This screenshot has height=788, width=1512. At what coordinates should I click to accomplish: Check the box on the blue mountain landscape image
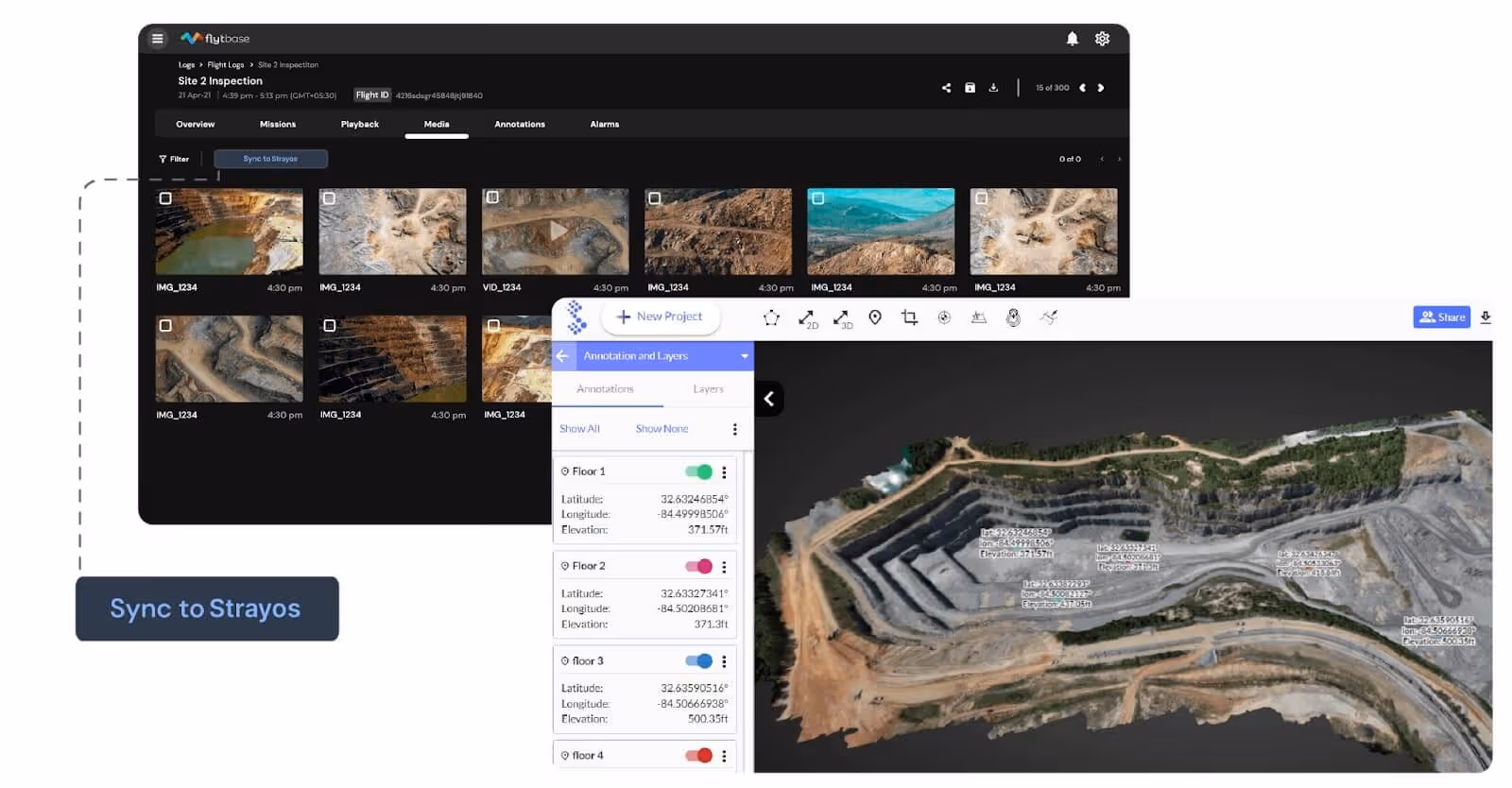click(x=818, y=198)
